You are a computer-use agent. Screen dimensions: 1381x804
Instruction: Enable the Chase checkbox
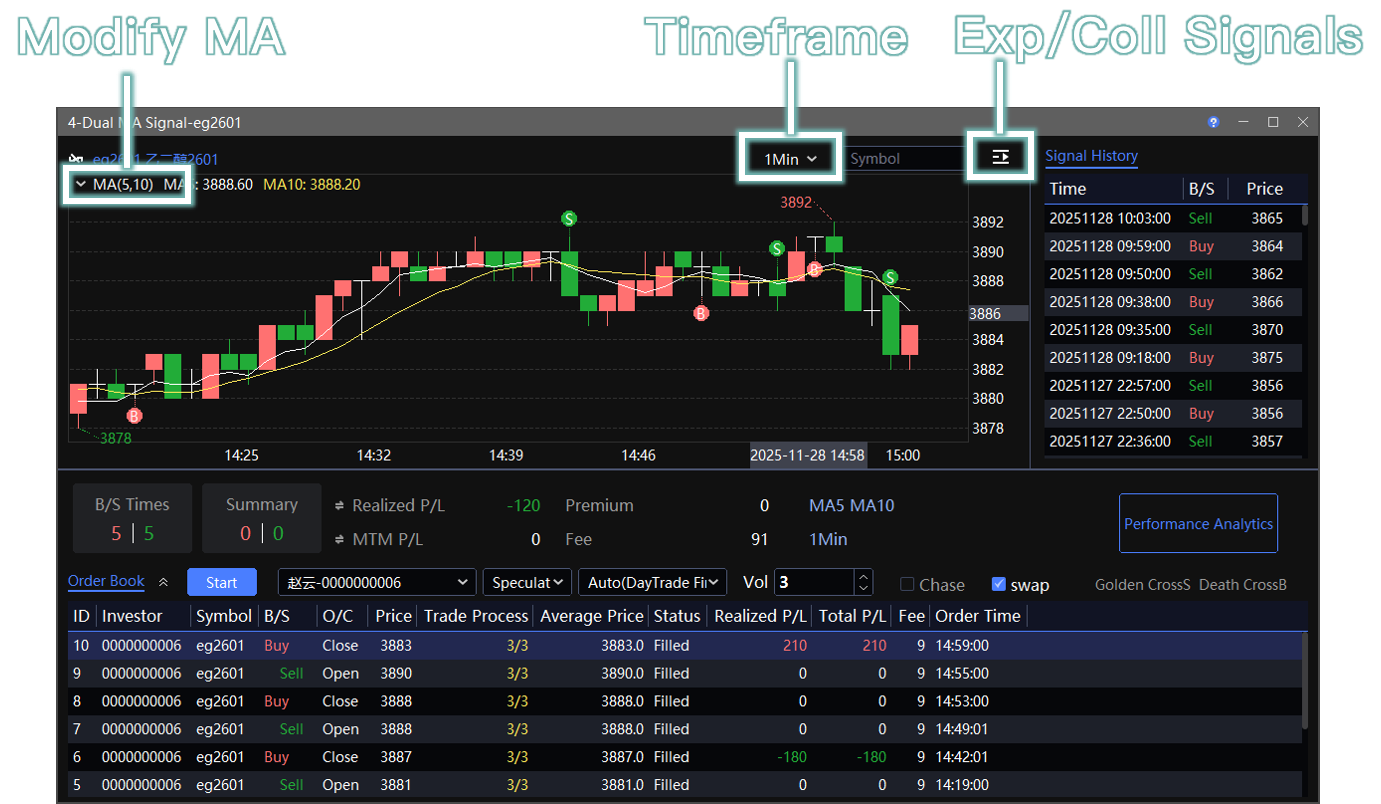pyautogui.click(x=907, y=584)
